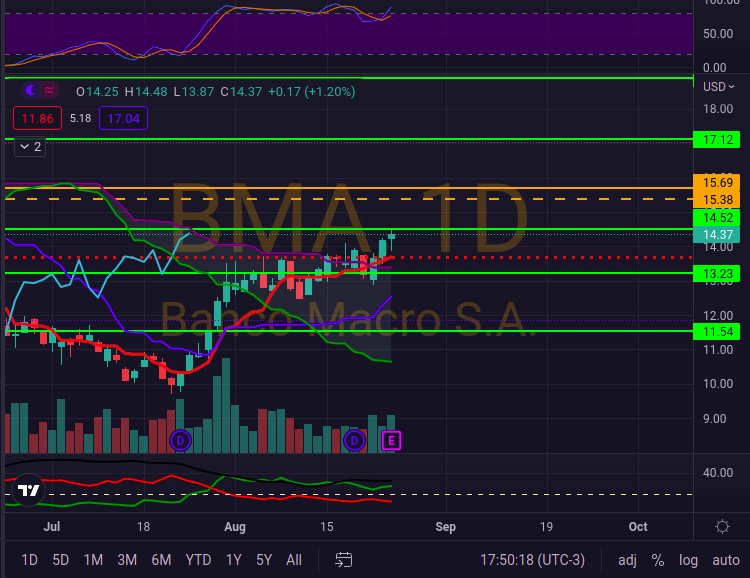Viewport: 750px width, 578px height.
Task: Click the 17:50:18 (UTC-3) timezone clock
Action: coord(532,560)
